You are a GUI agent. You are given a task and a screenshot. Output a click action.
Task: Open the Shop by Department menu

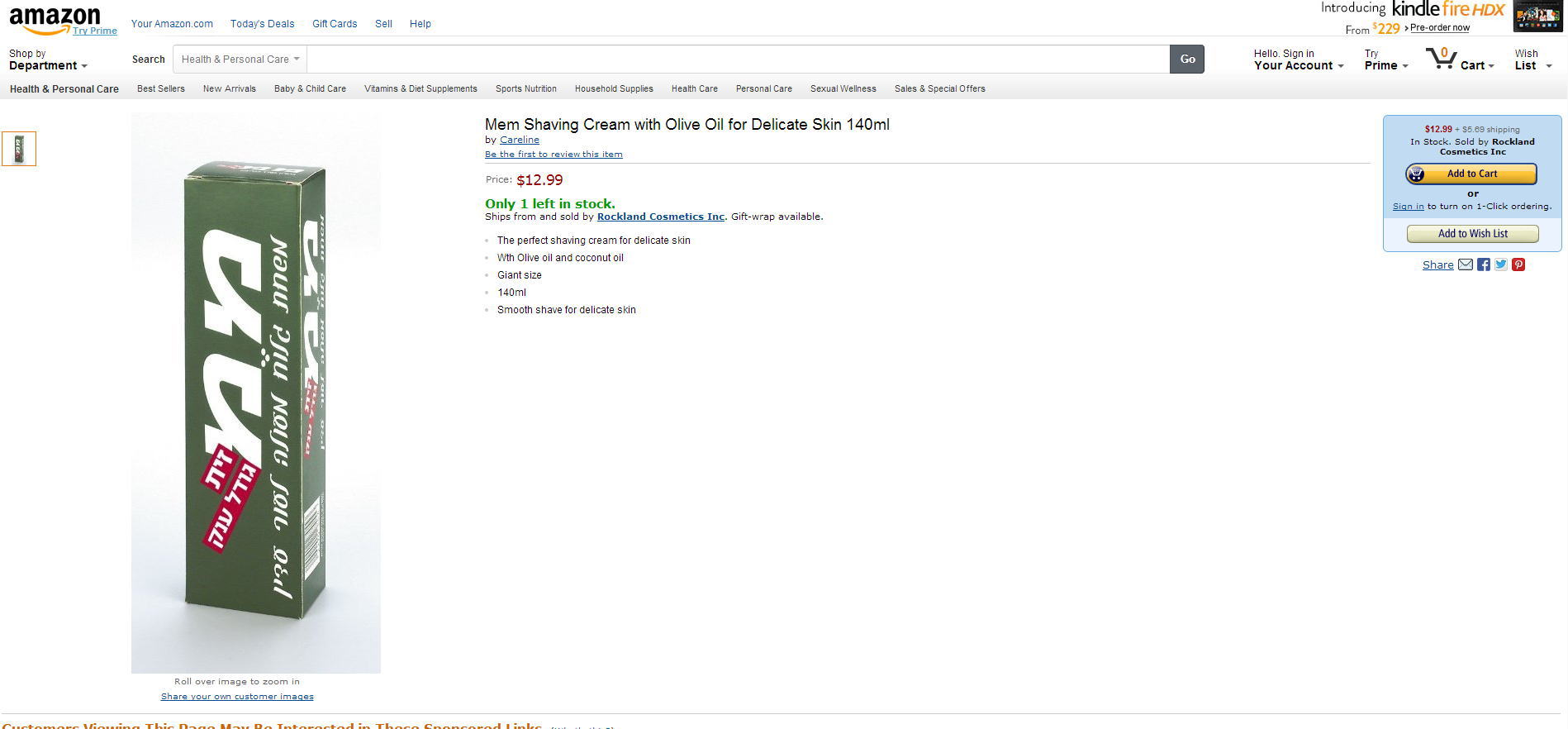point(47,60)
